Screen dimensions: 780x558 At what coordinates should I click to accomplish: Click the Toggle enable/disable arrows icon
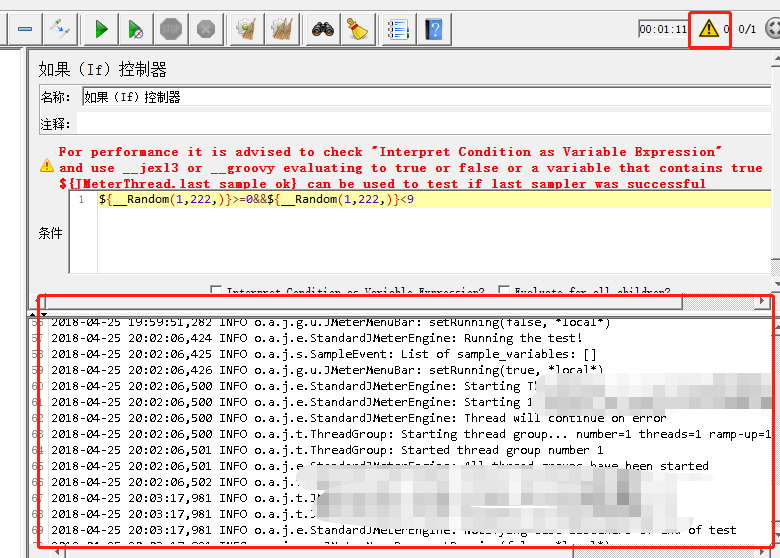coord(60,29)
